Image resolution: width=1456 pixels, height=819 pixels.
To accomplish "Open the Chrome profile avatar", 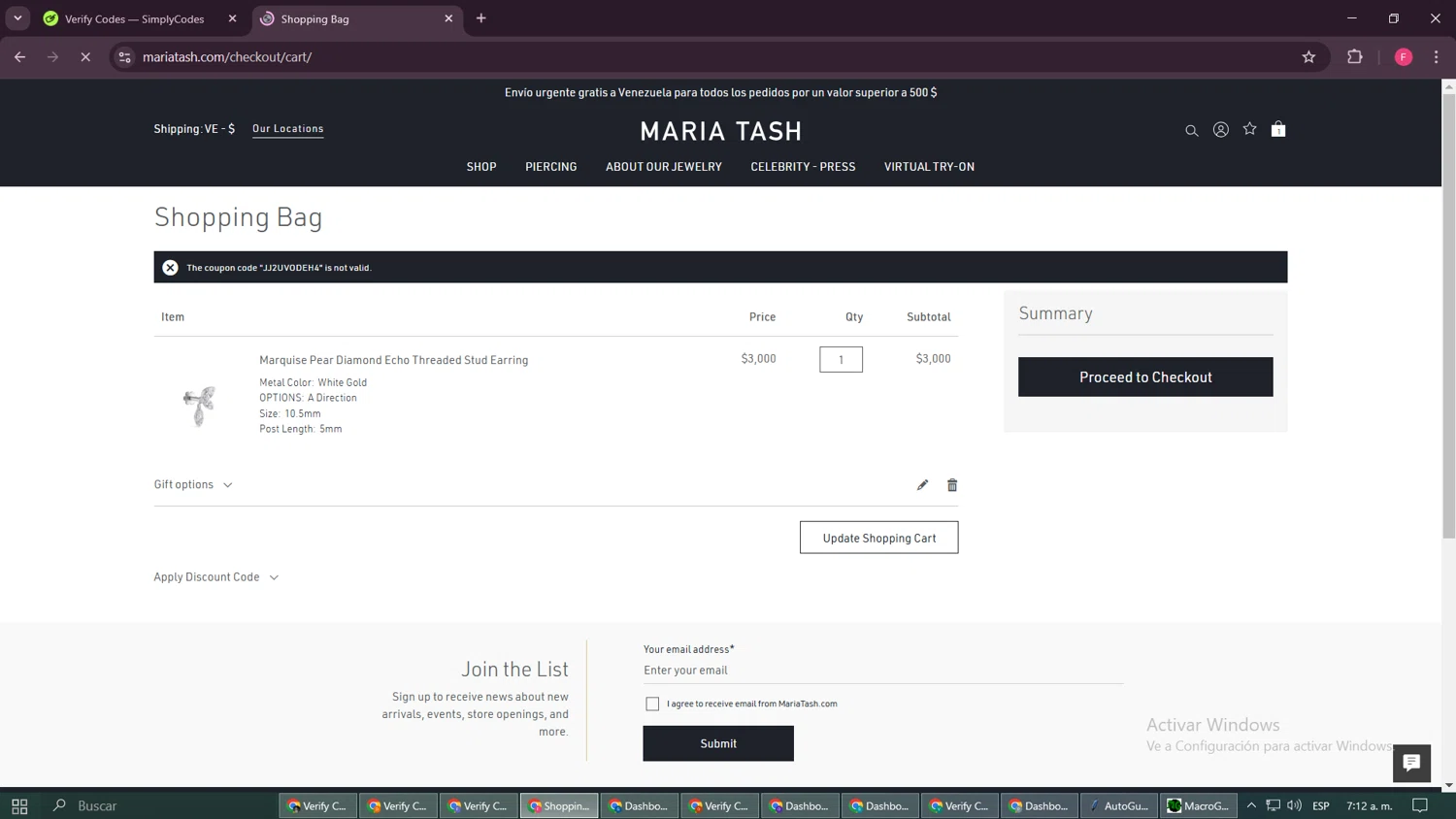I will [1404, 57].
